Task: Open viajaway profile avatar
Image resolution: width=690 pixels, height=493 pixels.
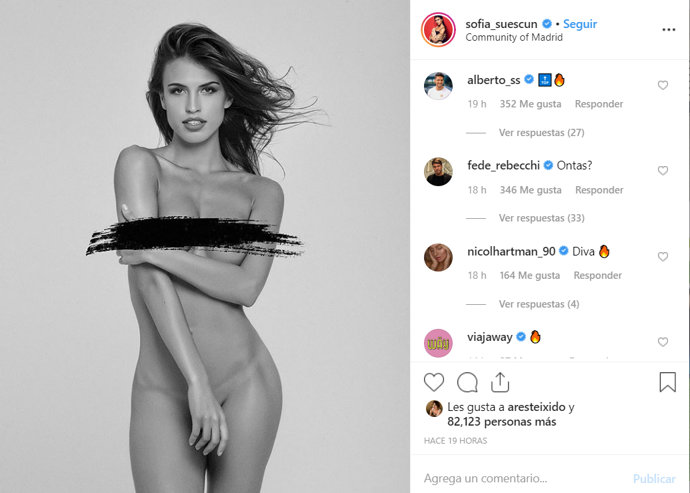Action: 438,343
